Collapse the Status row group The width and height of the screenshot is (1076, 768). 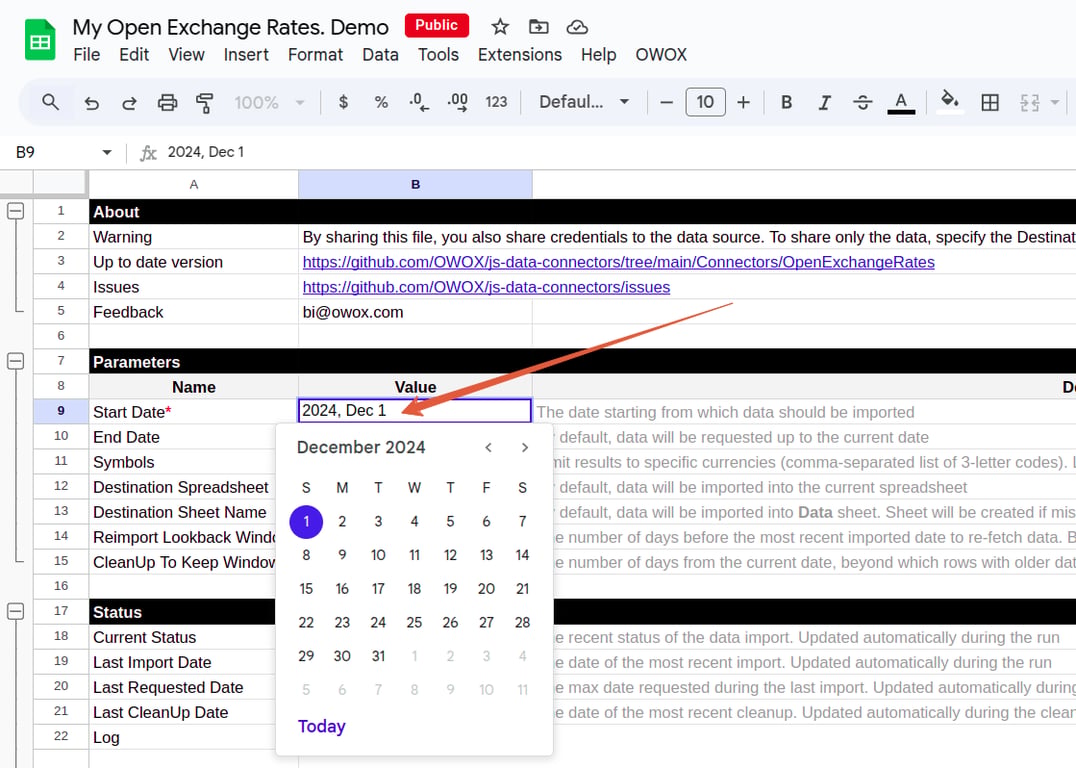point(15,612)
